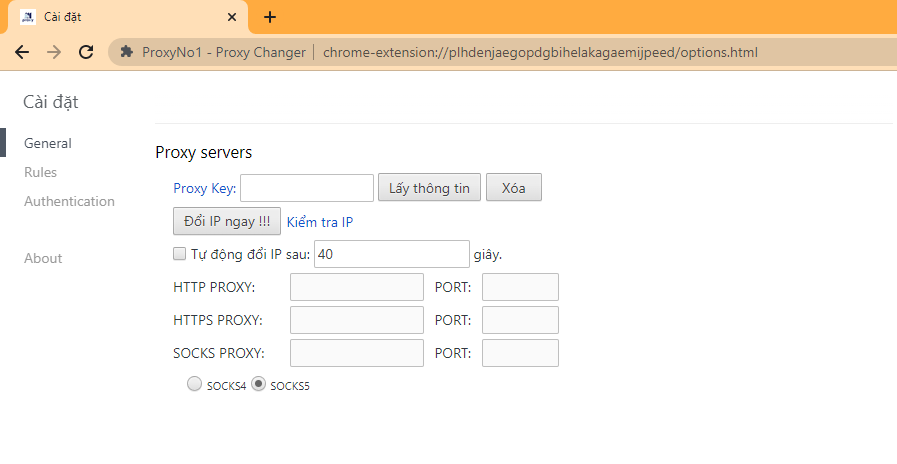Switch to the Rules section
The height and width of the screenshot is (464, 897).
pos(41,172)
